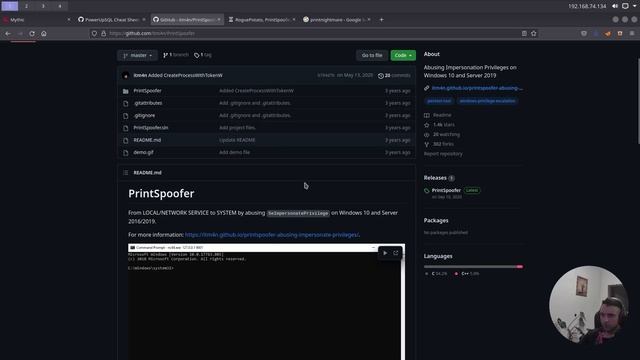Open the README outline list icon
This screenshot has height=360, width=640.
click(x=126, y=173)
